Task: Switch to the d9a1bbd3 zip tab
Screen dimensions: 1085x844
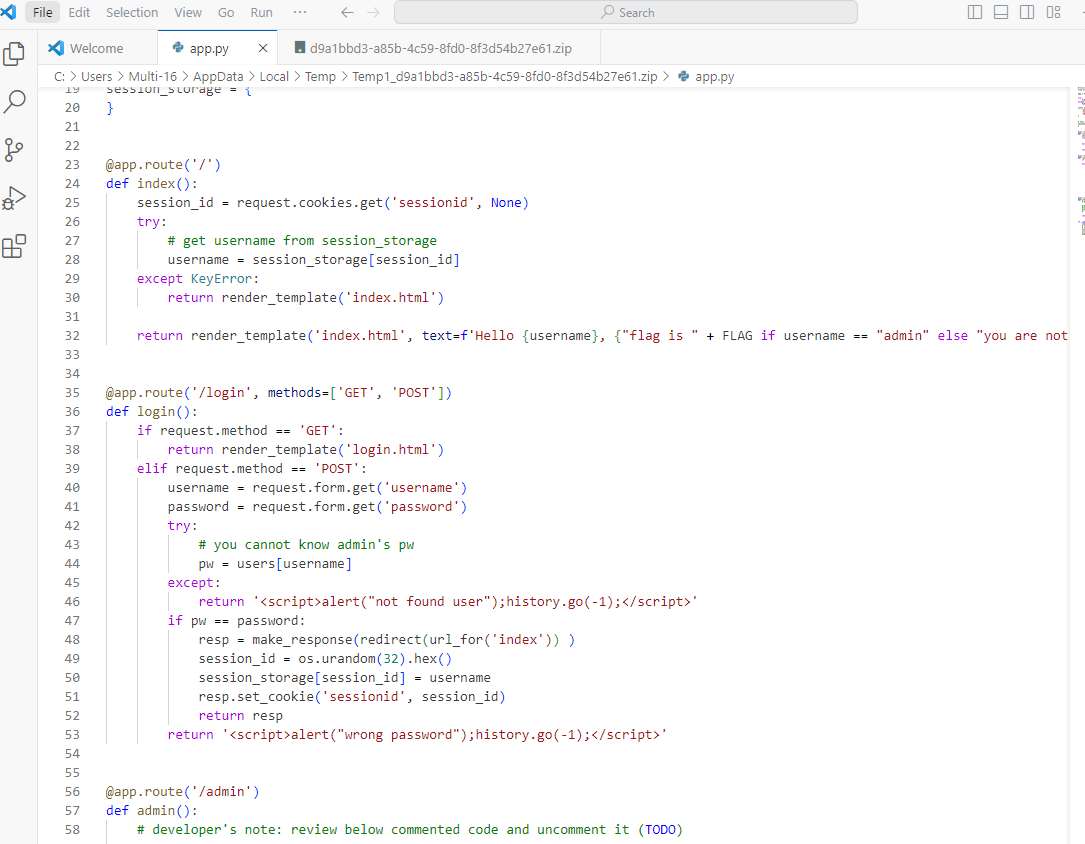Action: [440, 48]
